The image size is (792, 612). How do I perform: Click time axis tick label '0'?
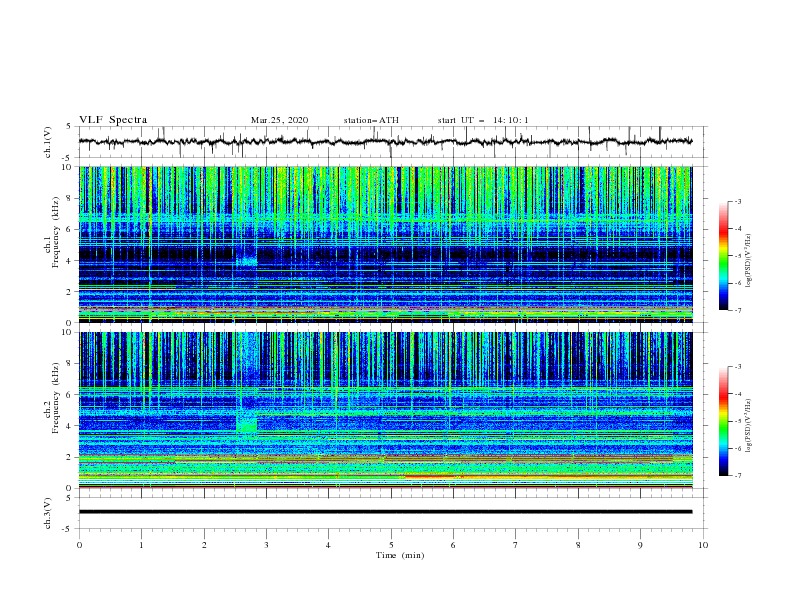click(x=79, y=545)
